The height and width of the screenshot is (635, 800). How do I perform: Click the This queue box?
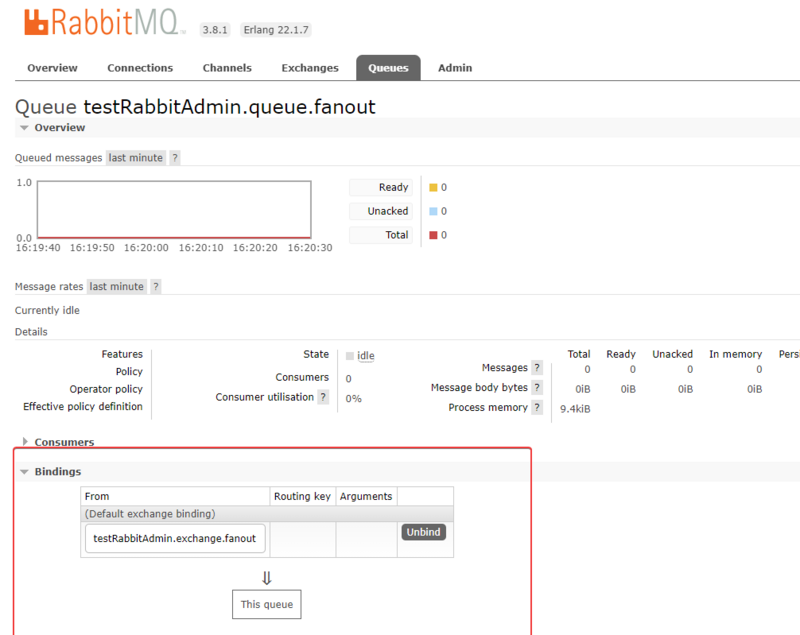[266, 604]
